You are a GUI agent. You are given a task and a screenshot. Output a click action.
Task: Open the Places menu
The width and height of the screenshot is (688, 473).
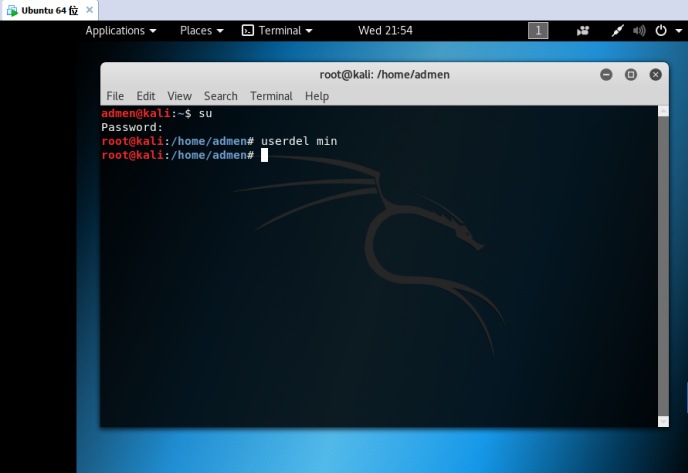(x=201, y=31)
